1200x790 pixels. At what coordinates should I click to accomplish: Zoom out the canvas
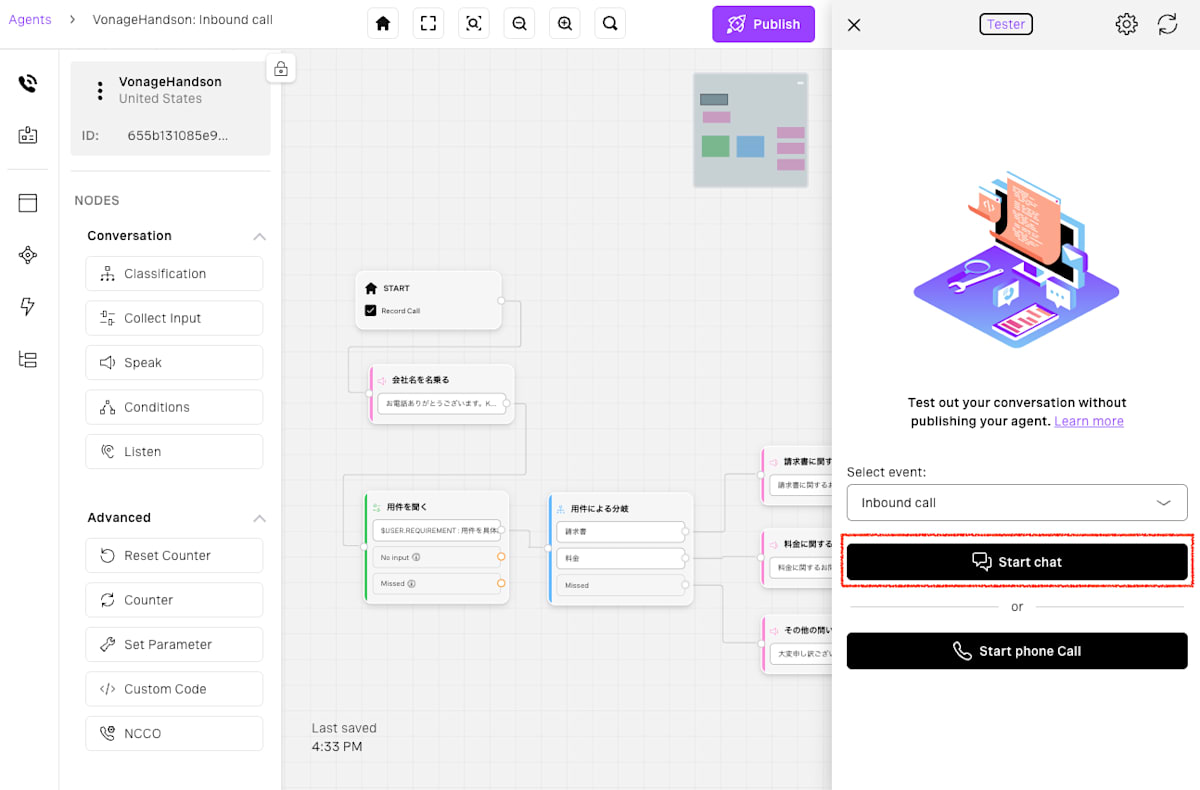519,24
